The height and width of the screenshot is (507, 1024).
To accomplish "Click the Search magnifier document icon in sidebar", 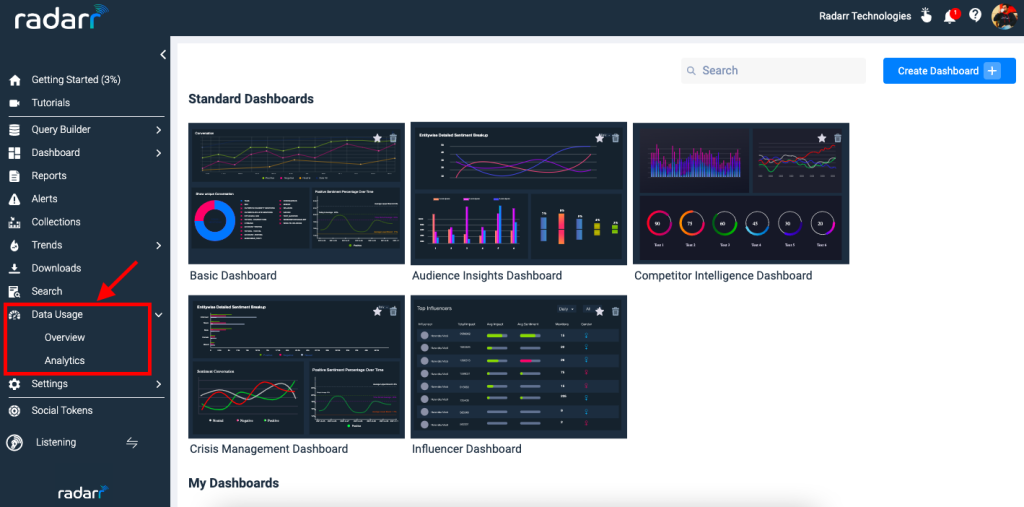I will [x=15, y=291].
